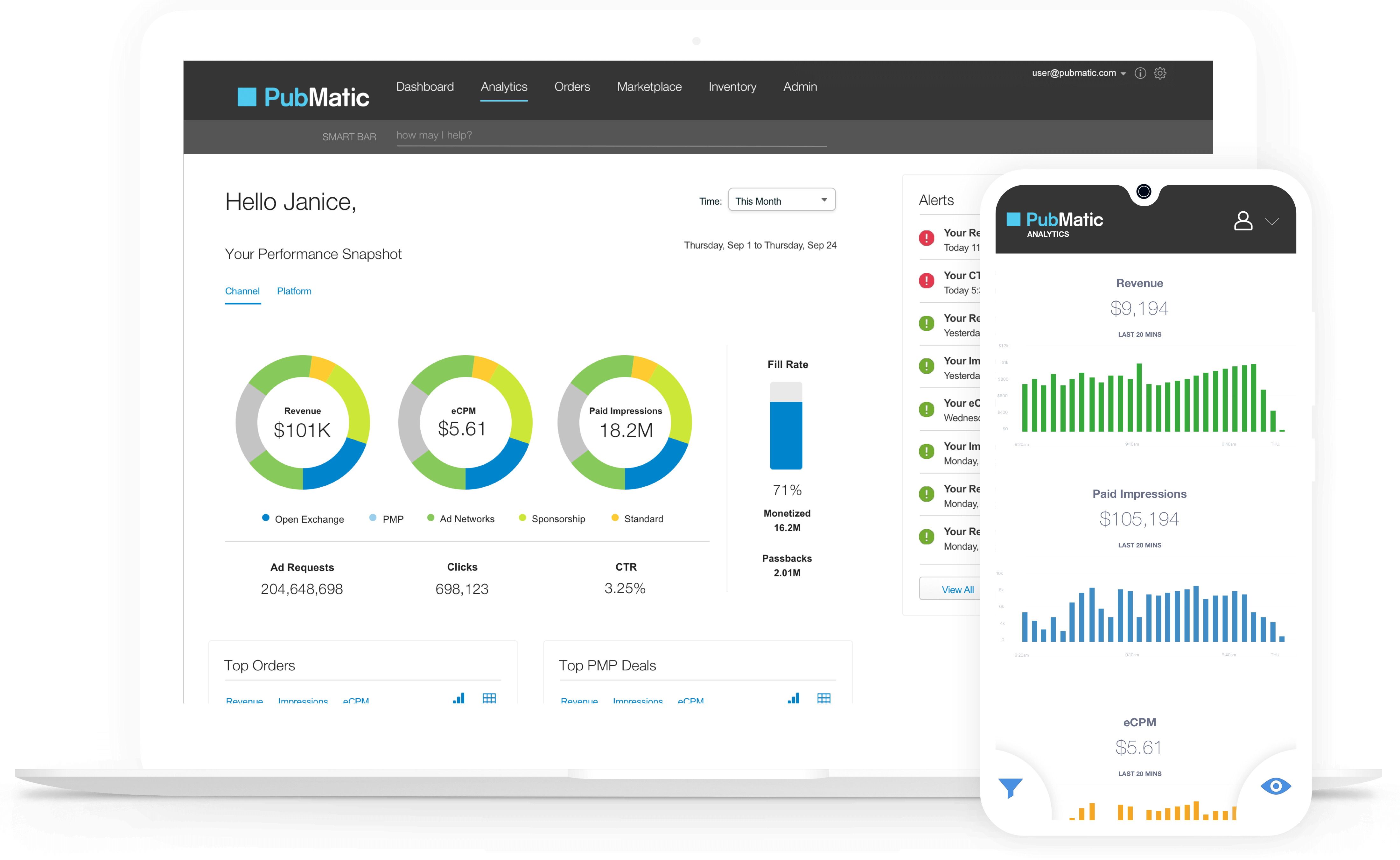The width and height of the screenshot is (1400, 860).
Task: Switch Top Orders to table grid view
Action: 489,698
